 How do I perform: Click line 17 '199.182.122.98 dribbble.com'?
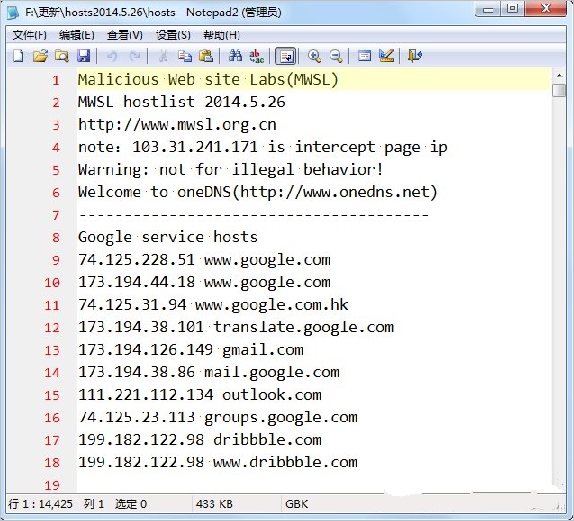[x=200, y=440]
